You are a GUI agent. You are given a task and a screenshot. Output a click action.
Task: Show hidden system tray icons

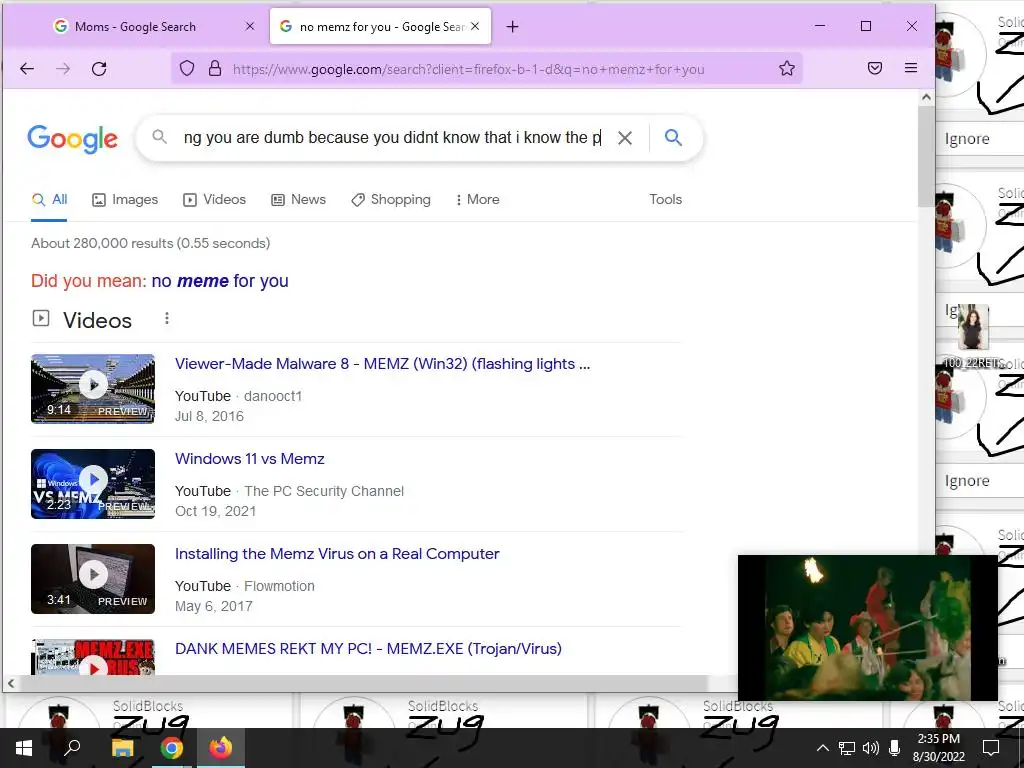click(823, 748)
